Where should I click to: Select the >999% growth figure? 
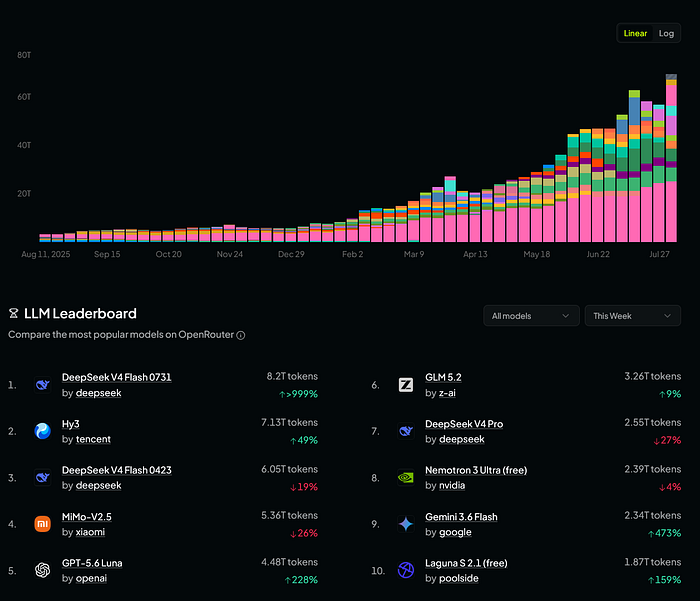(x=298, y=394)
